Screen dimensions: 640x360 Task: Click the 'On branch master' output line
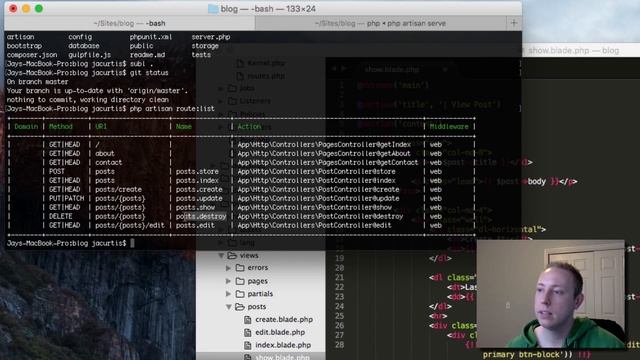pos(37,82)
